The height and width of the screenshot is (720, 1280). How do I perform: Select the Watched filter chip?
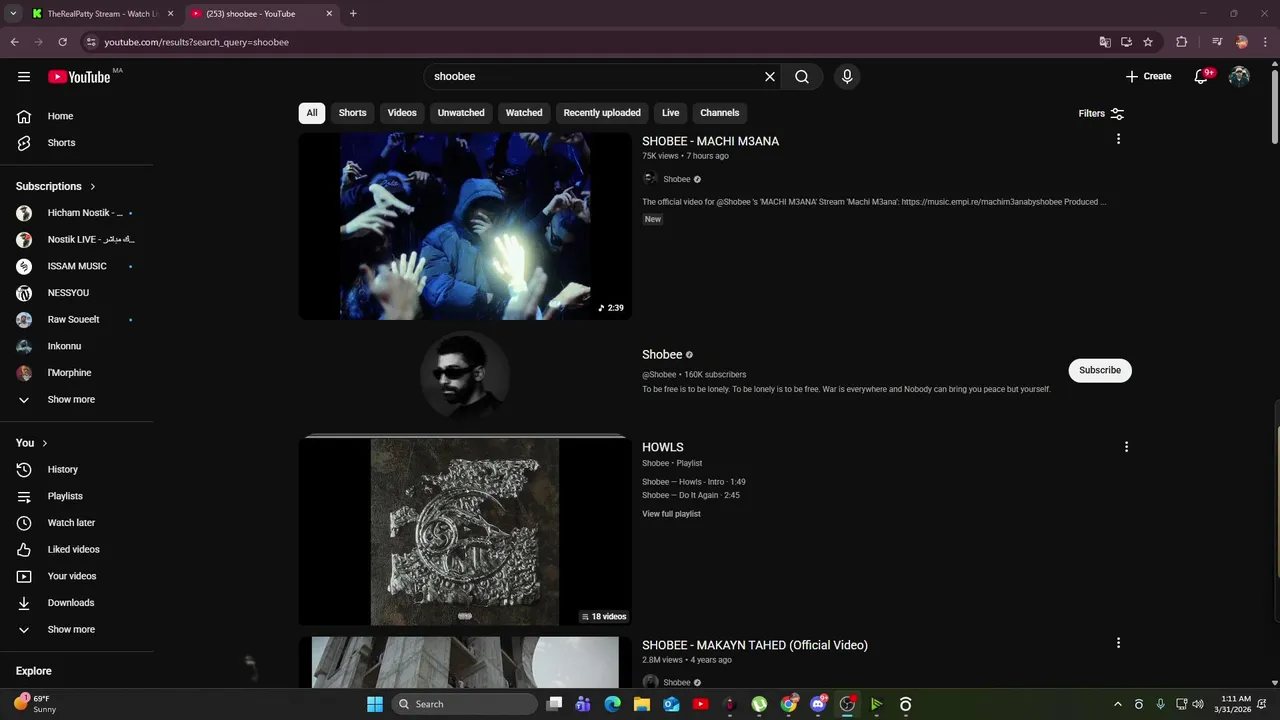(x=524, y=113)
